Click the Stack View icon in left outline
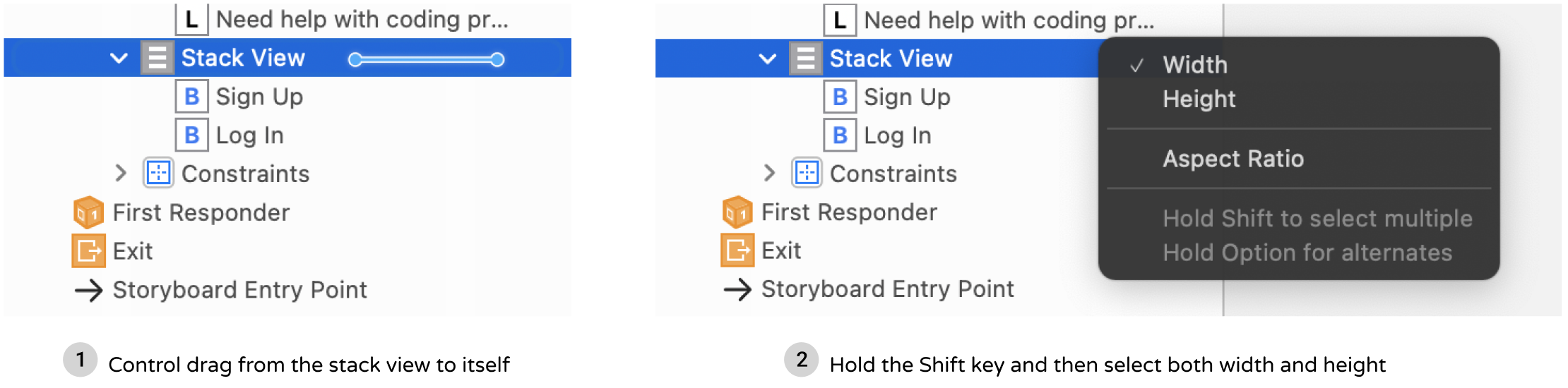This screenshot has width=1568, height=388. [157, 58]
